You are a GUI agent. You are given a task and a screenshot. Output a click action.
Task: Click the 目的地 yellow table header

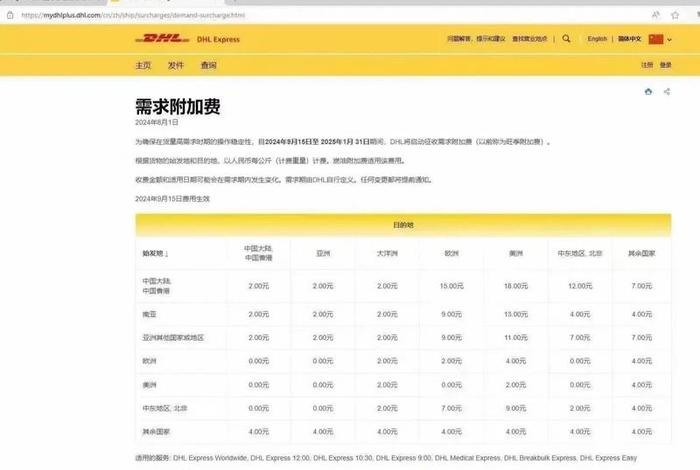(x=403, y=225)
